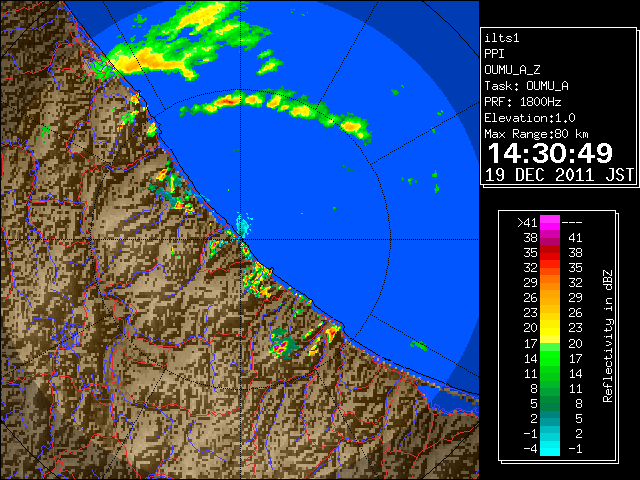Click the time stamp '14:30:49'
Screen dimensions: 640x480
click(x=550, y=153)
